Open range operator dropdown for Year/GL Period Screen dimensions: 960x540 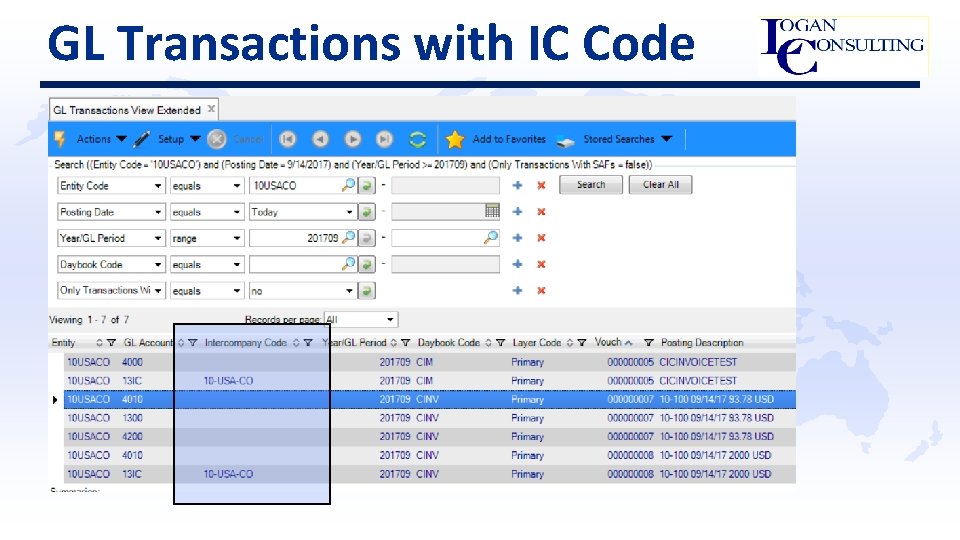coord(236,238)
